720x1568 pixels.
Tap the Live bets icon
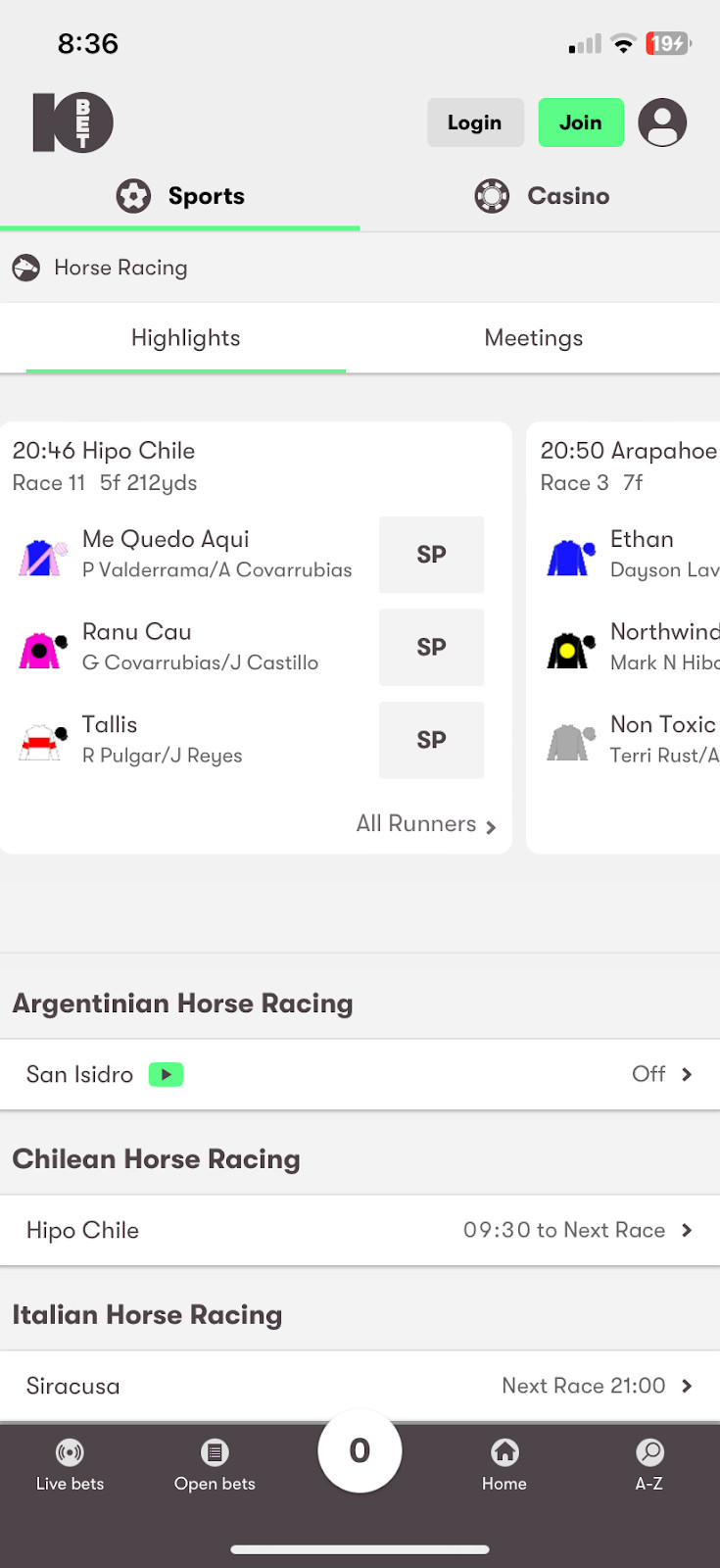click(x=70, y=1452)
